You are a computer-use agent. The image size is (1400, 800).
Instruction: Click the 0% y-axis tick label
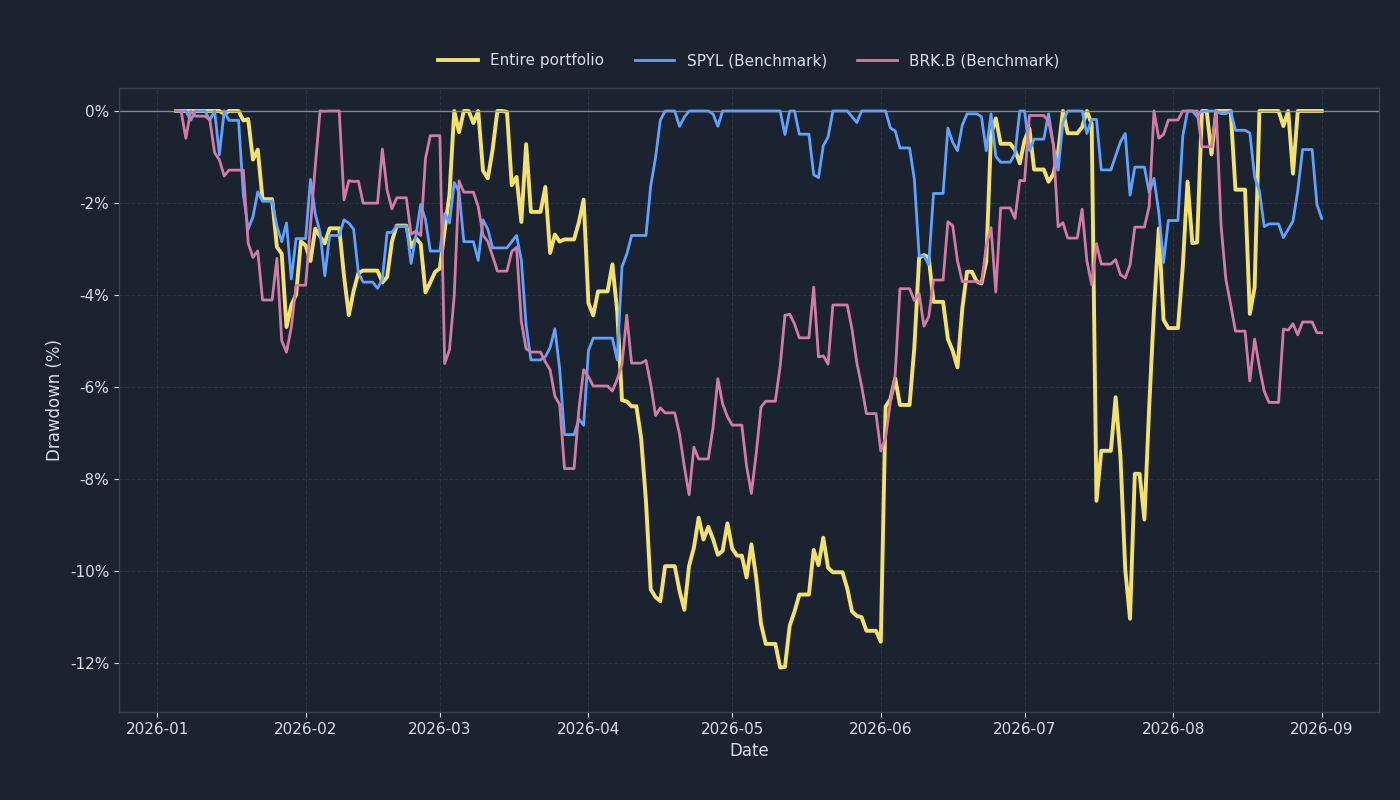coord(98,111)
